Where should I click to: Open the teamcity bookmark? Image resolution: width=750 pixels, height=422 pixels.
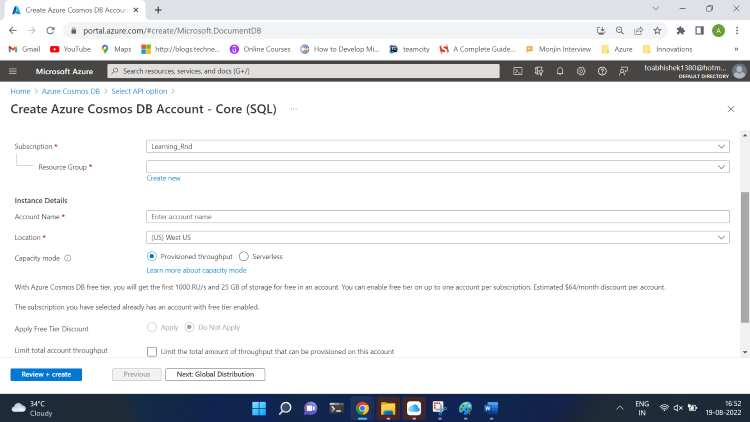coord(409,49)
